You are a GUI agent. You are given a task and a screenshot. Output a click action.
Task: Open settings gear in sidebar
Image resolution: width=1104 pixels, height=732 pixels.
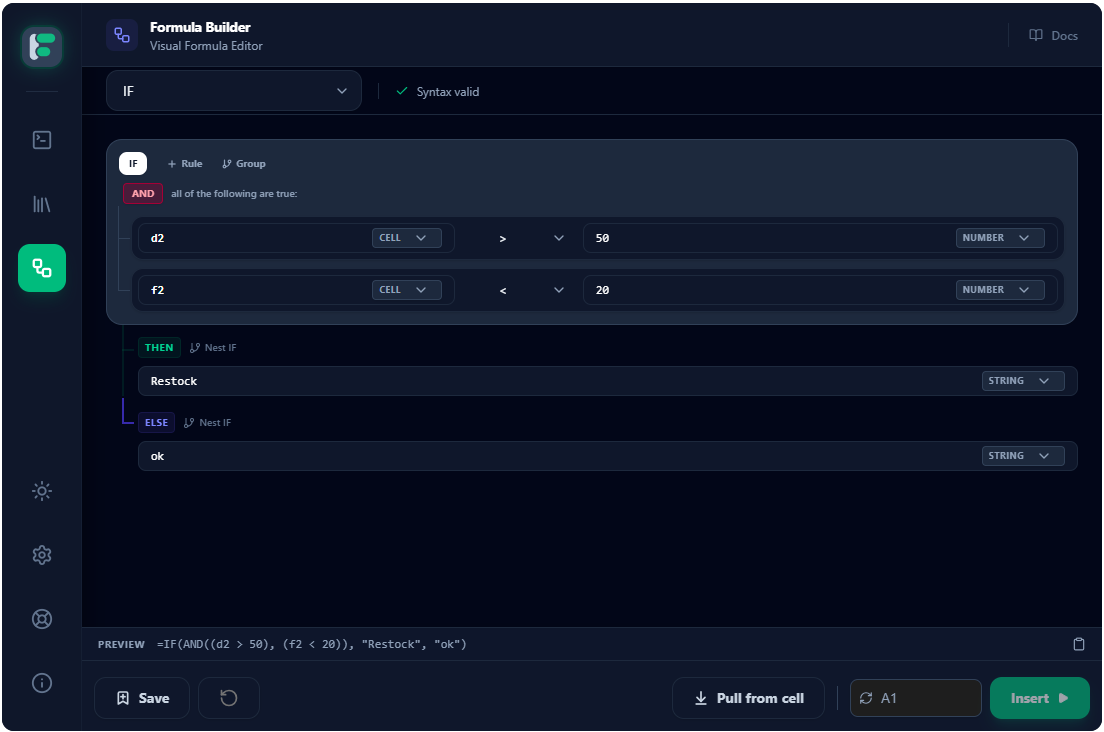click(x=42, y=555)
